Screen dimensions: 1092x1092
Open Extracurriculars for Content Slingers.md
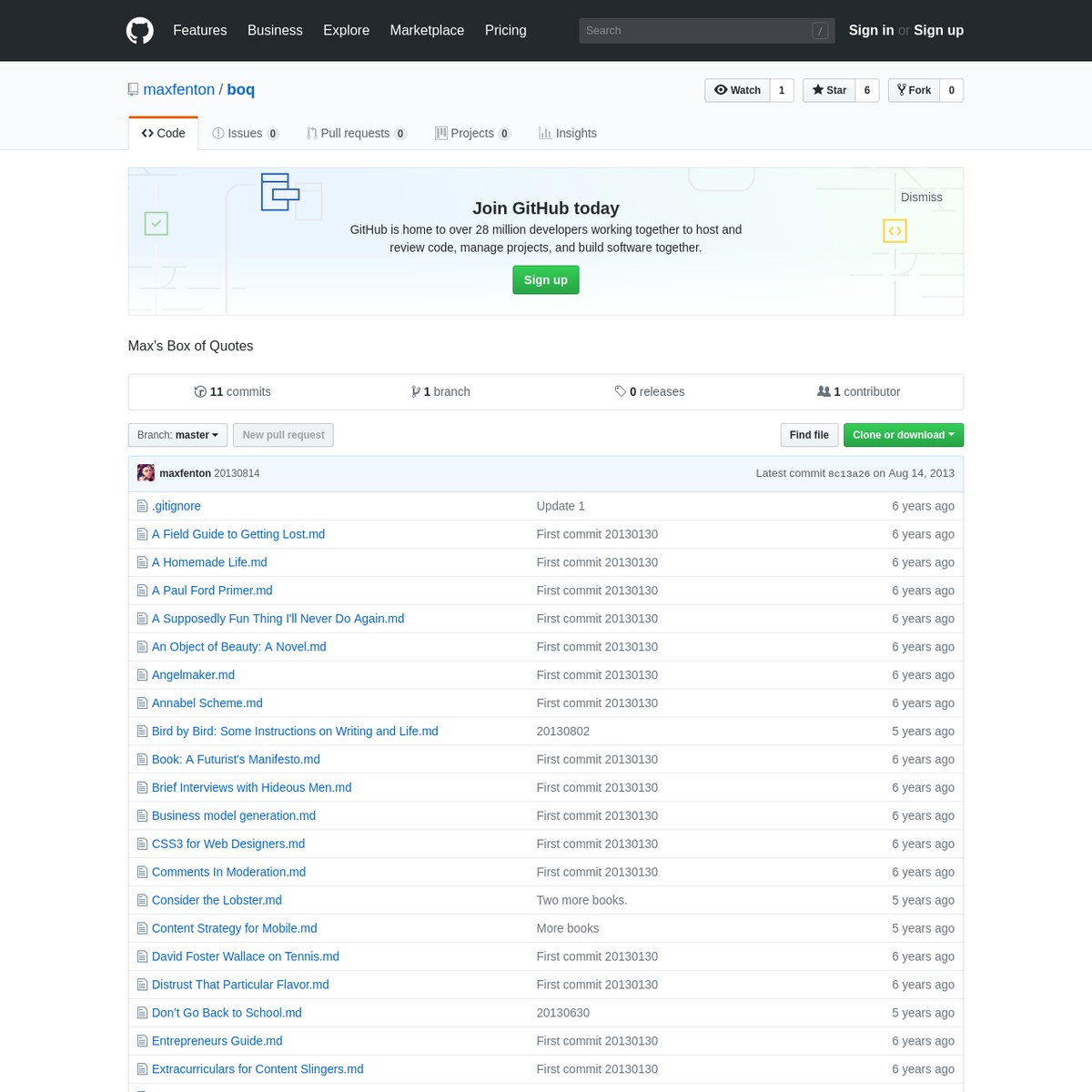pos(258,1069)
